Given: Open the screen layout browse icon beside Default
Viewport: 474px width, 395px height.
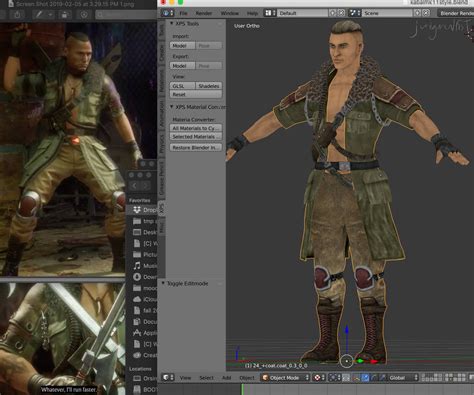Looking at the screenshot, I should click(270, 13).
